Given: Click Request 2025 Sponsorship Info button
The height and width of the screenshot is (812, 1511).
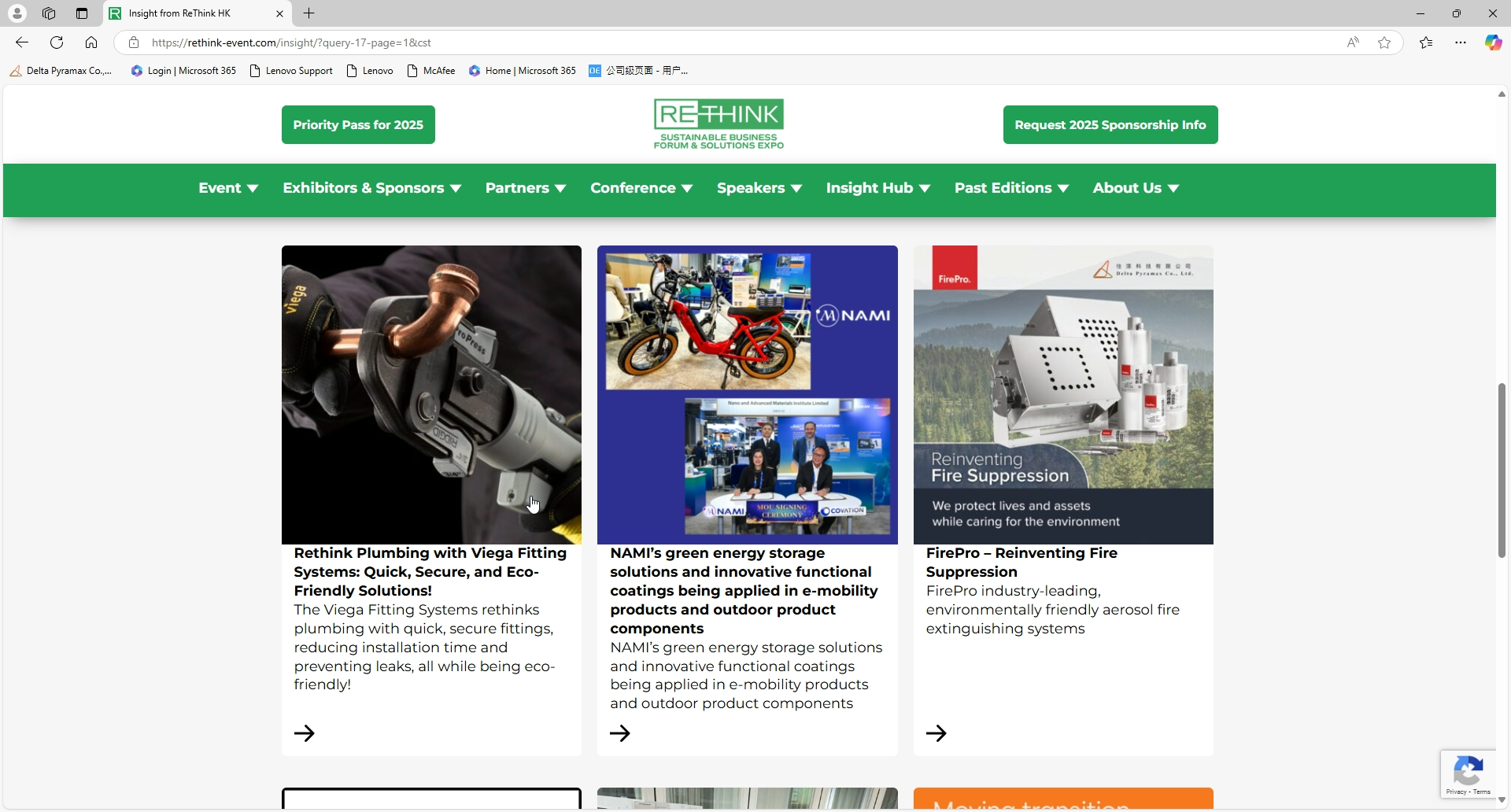Looking at the screenshot, I should coord(1110,125).
